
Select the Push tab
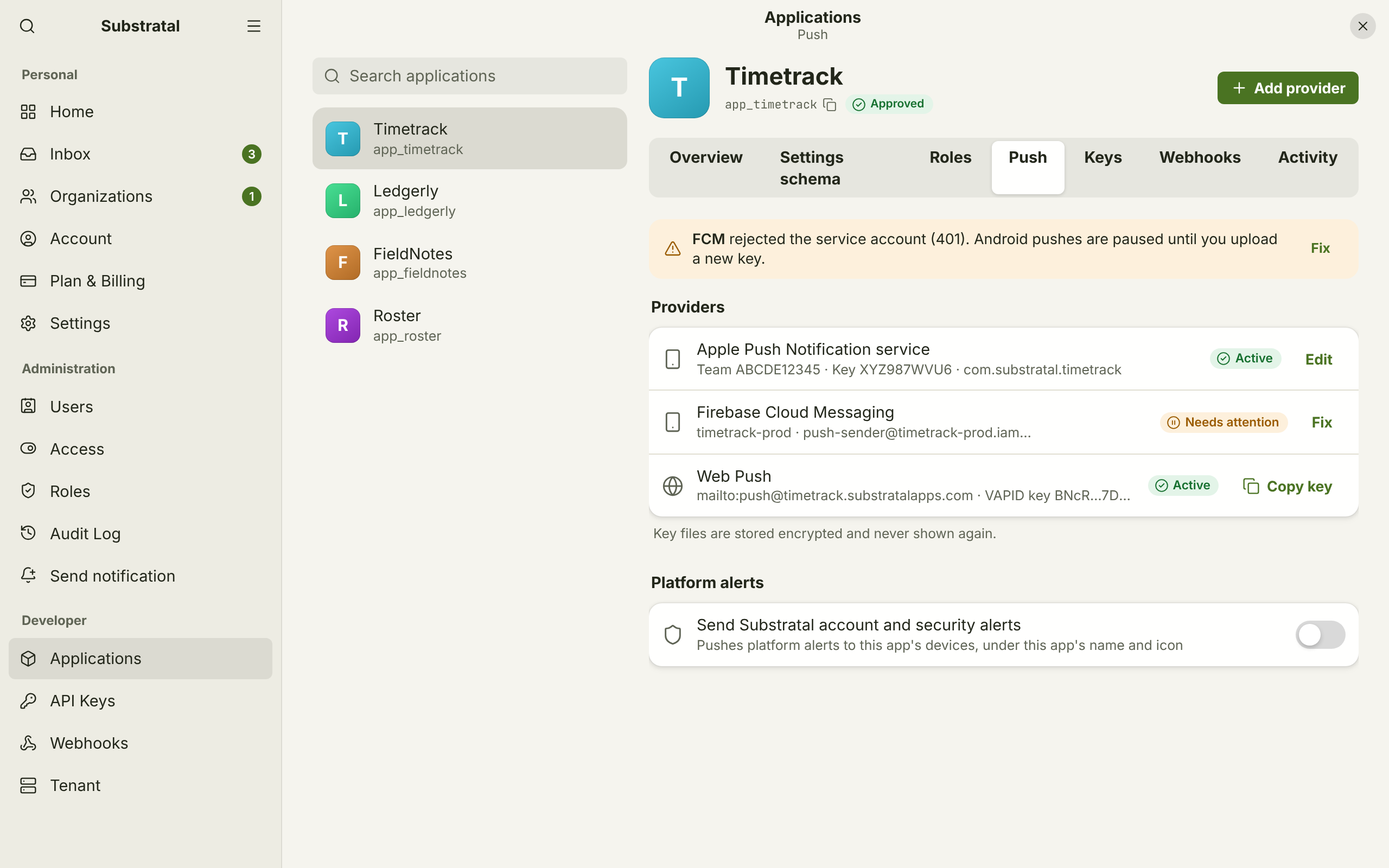[x=1028, y=168]
